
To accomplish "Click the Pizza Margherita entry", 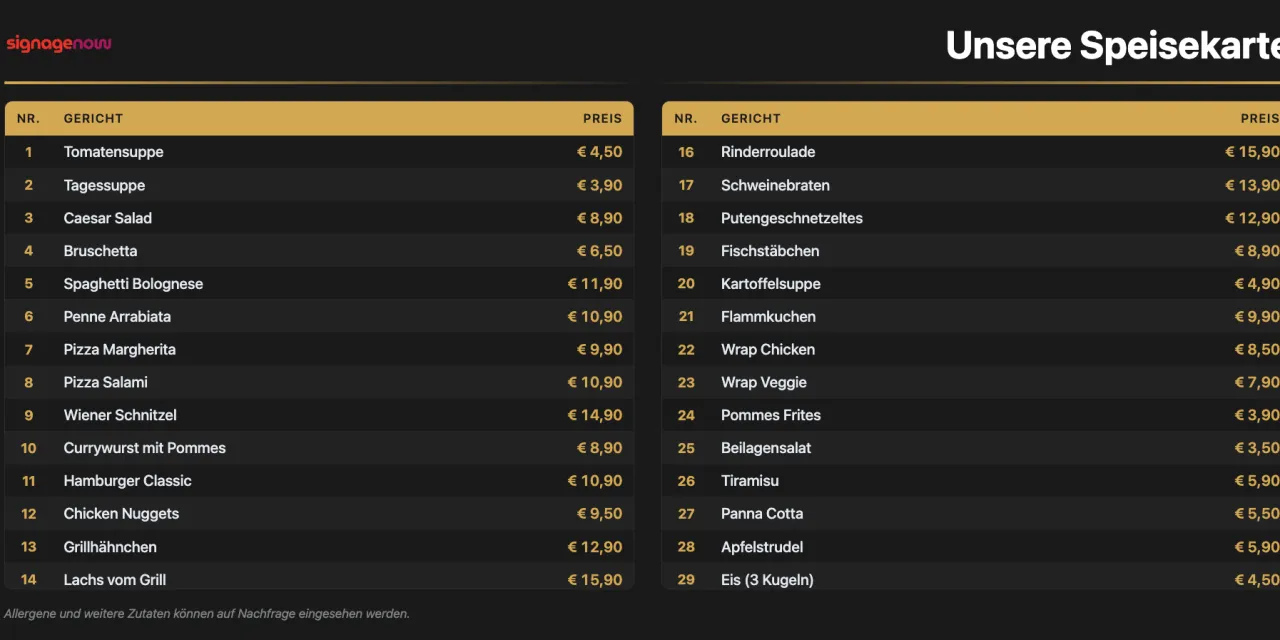I will coord(319,349).
